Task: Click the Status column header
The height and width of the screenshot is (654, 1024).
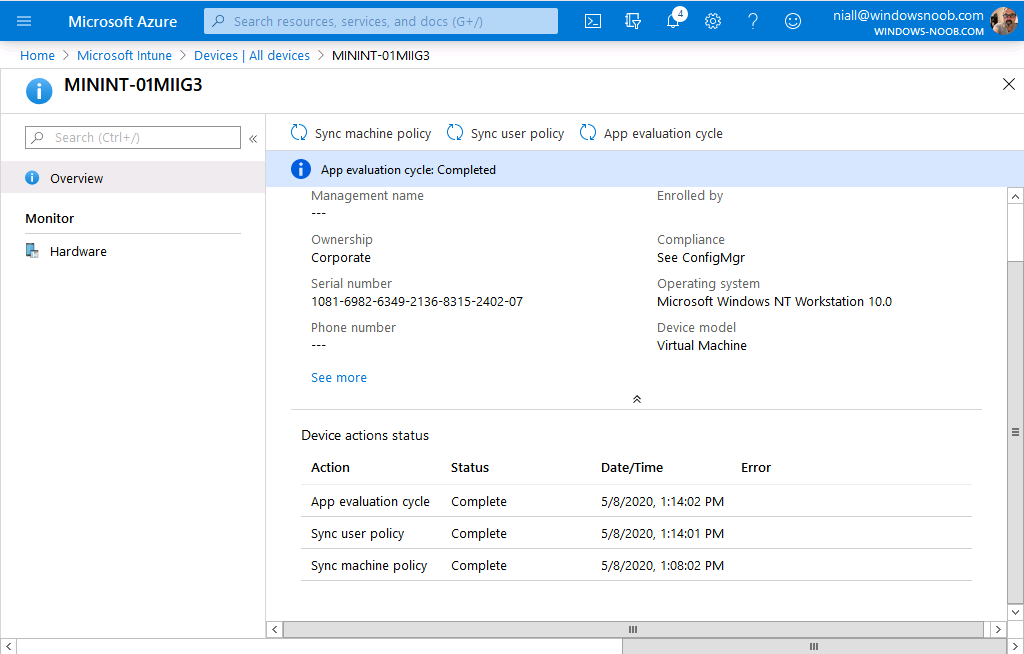Action: click(x=470, y=467)
